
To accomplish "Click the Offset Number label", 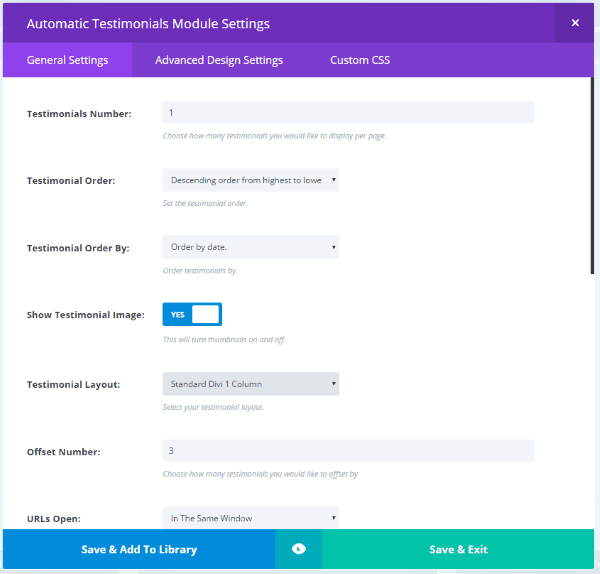I will (65, 452).
